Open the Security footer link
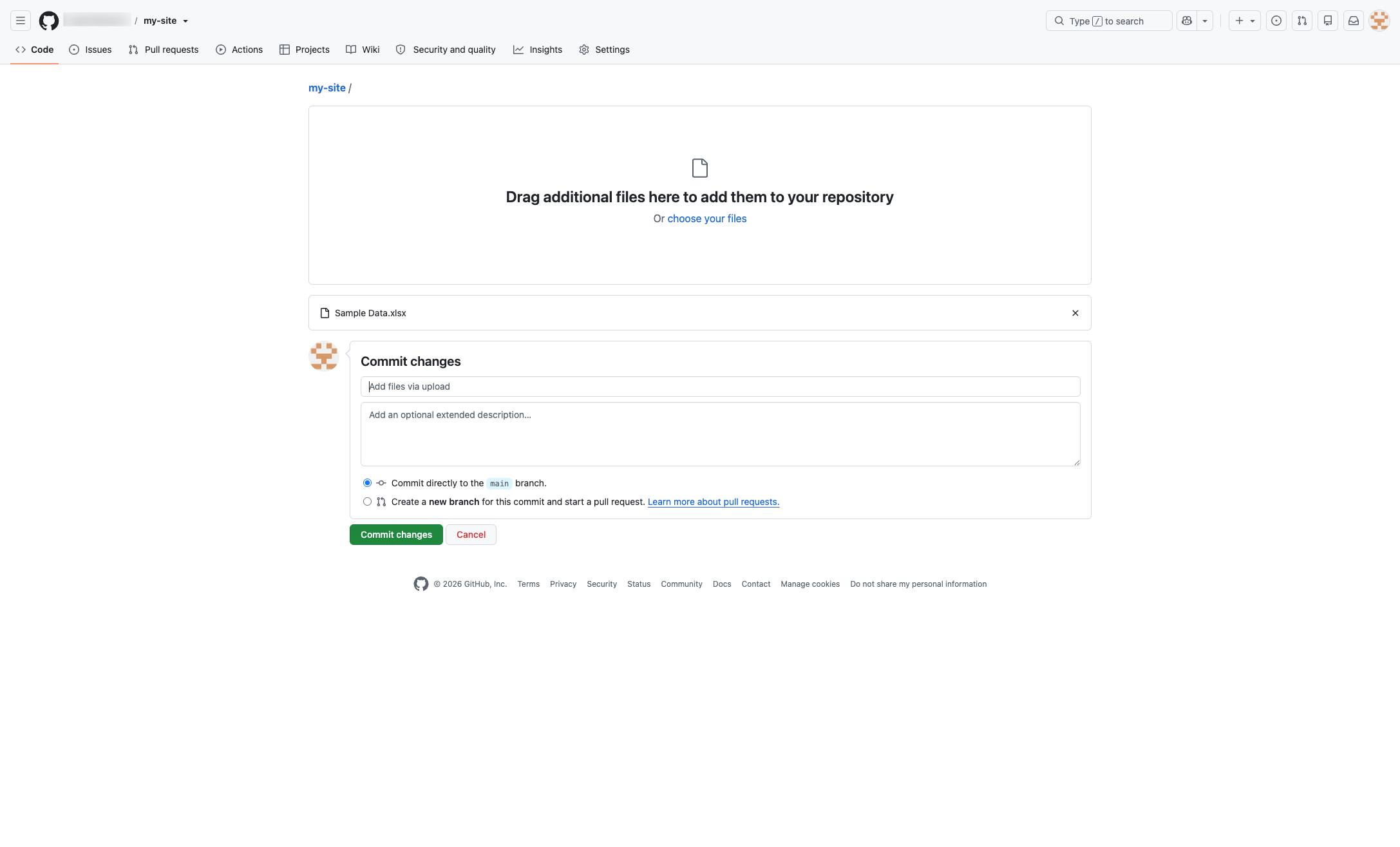The image size is (1400, 847). (x=601, y=584)
